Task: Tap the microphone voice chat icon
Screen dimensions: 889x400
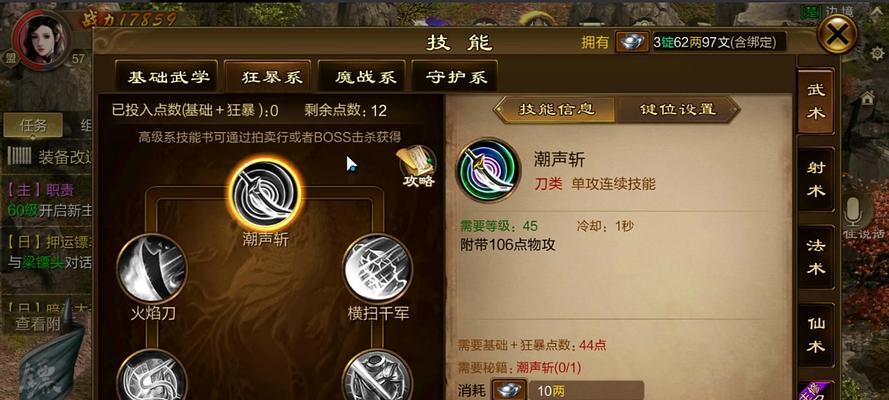Action: click(x=852, y=213)
